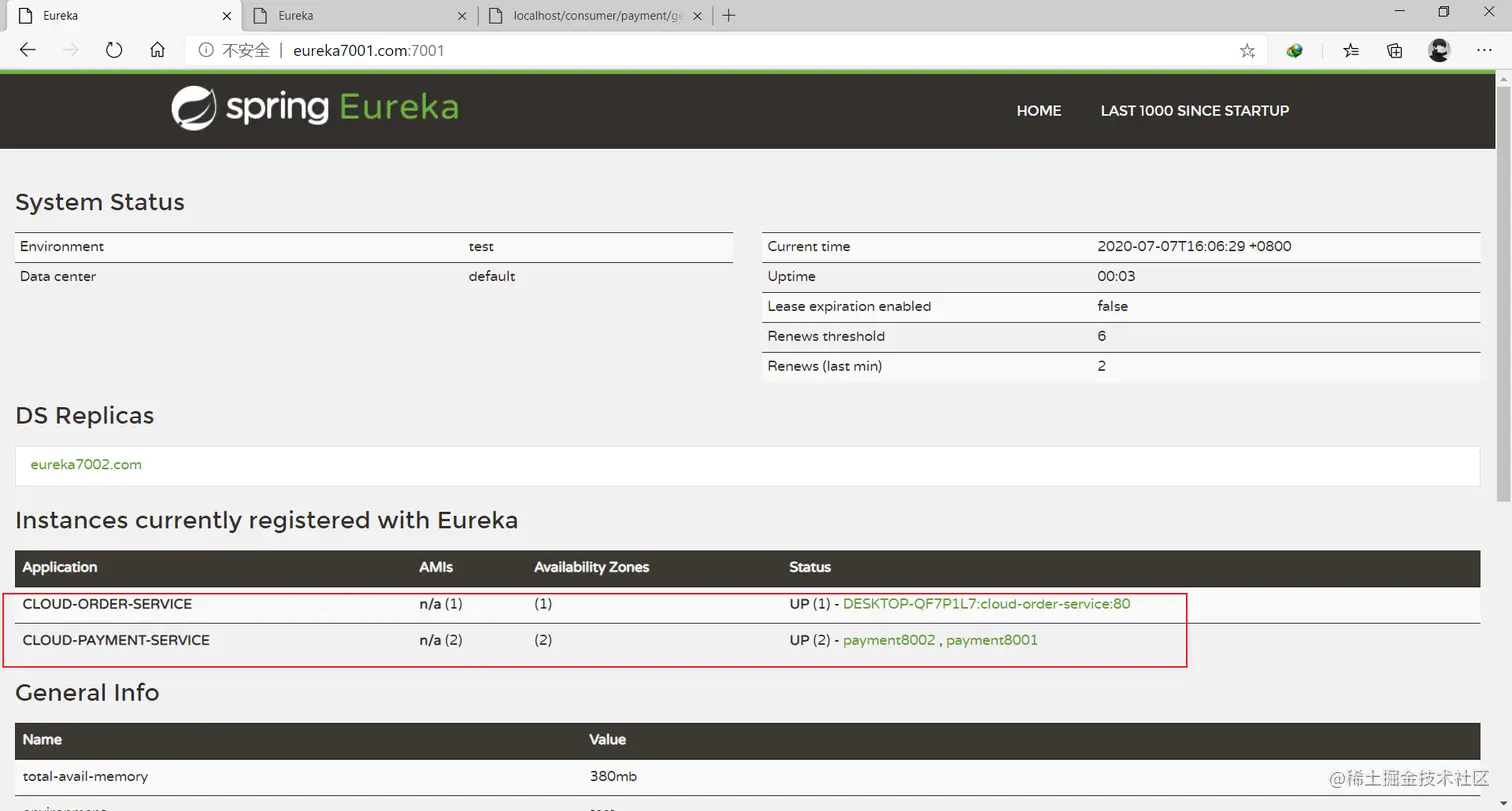The width and height of the screenshot is (1512, 811).
Task: Open the favorites list icon
Action: pos(1351,51)
